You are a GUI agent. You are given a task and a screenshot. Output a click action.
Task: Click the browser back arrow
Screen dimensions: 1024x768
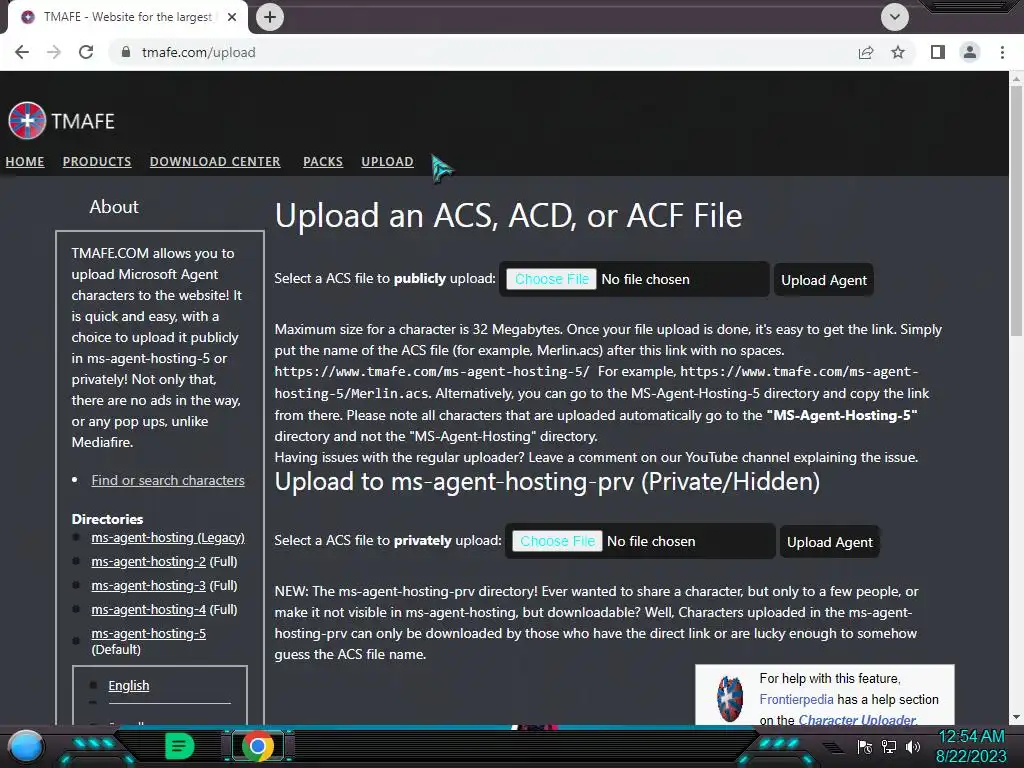point(22,52)
